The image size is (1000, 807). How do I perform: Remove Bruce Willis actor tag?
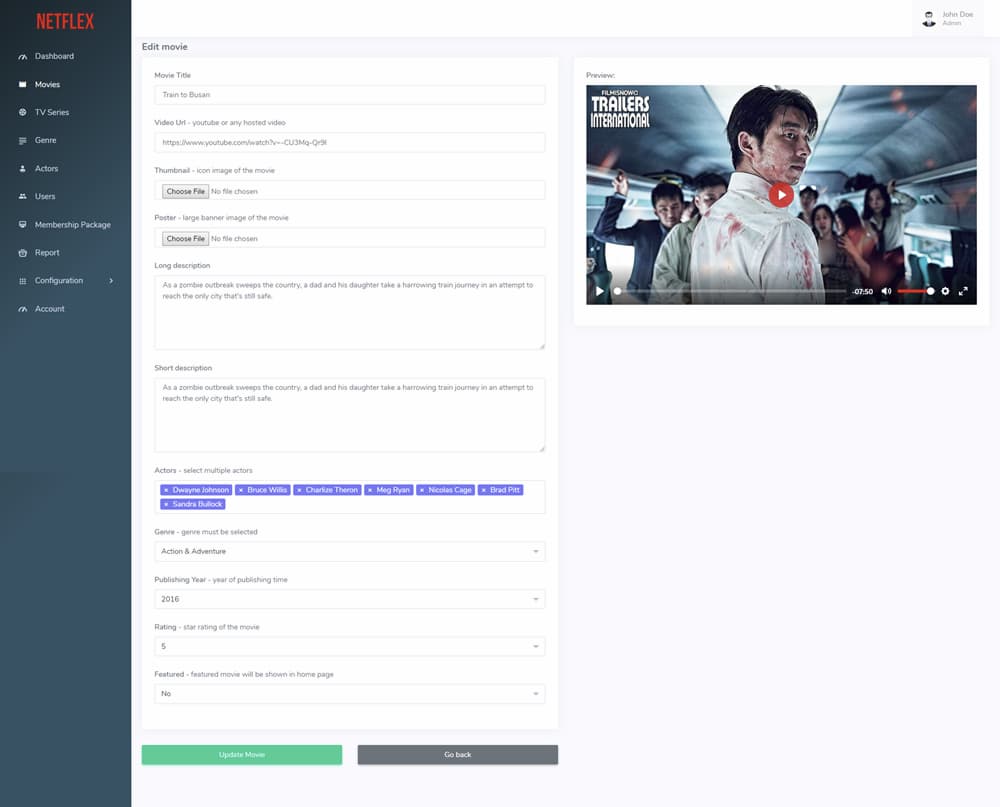[x=240, y=490]
